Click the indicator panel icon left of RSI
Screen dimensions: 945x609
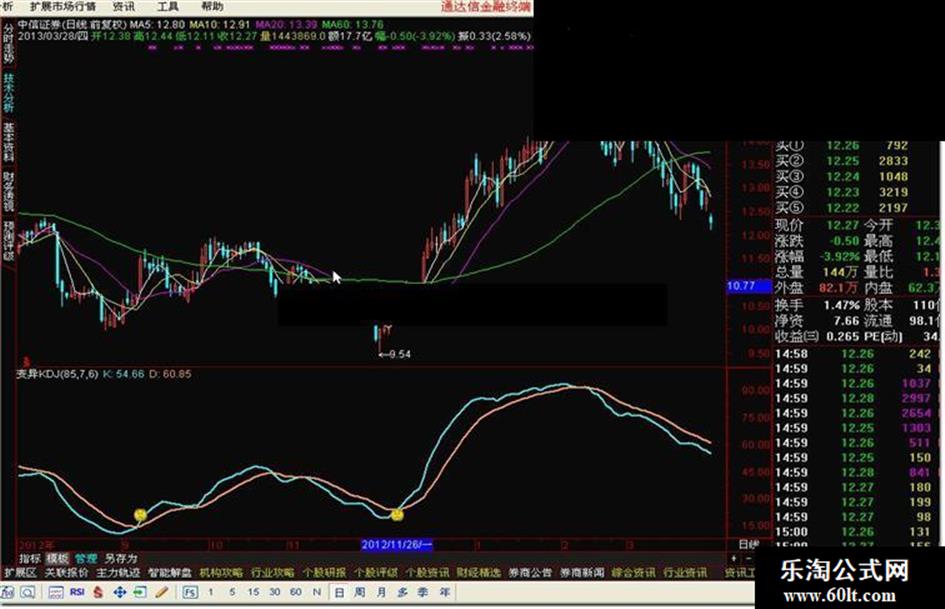[x=55, y=592]
